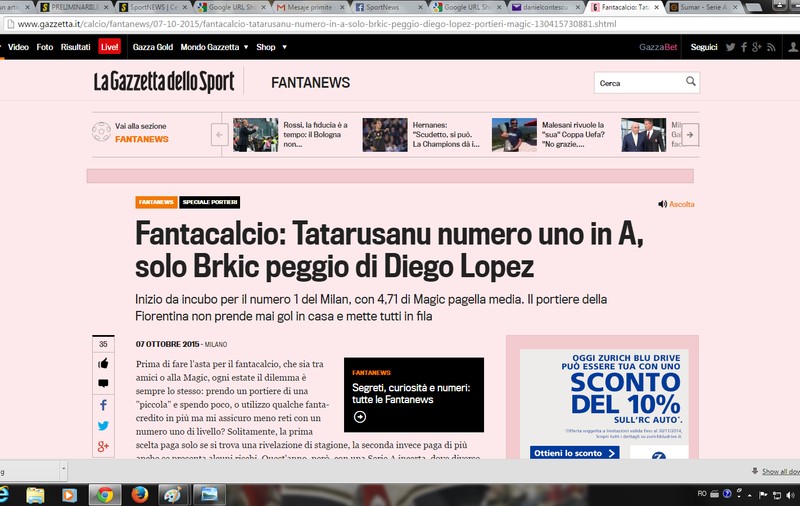This screenshot has width=800, height=506.
Task: Click the volume icon in system tray
Action: (790, 495)
